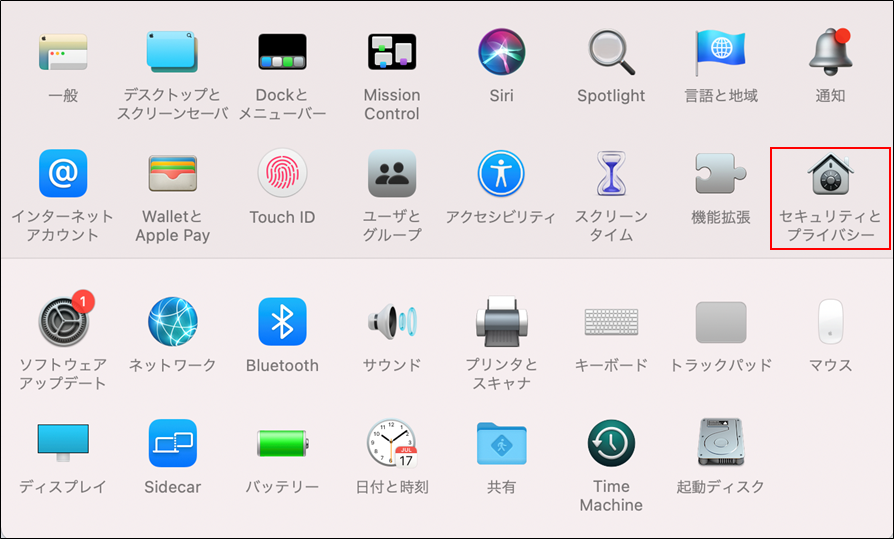Open ソフトウェアアップデート with badge
This screenshot has height=539, width=894.
tap(63, 321)
